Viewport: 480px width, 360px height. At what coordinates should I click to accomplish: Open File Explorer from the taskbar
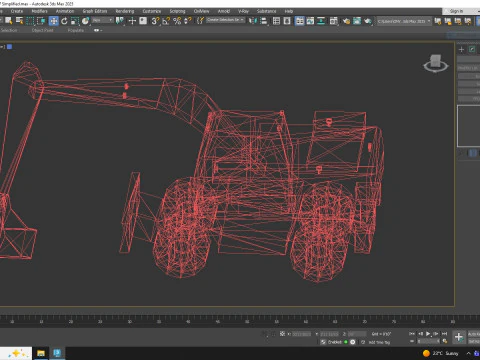click(41, 353)
